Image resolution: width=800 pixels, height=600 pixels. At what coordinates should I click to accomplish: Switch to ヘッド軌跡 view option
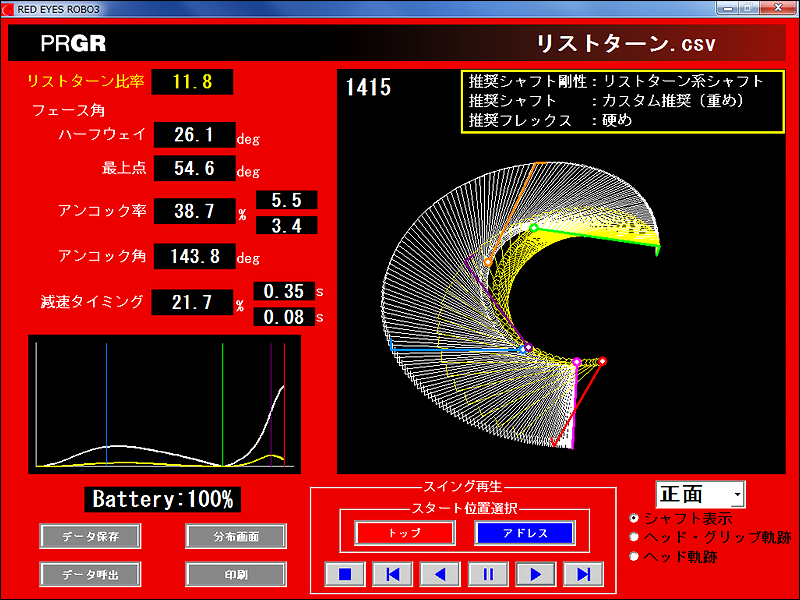coord(635,556)
